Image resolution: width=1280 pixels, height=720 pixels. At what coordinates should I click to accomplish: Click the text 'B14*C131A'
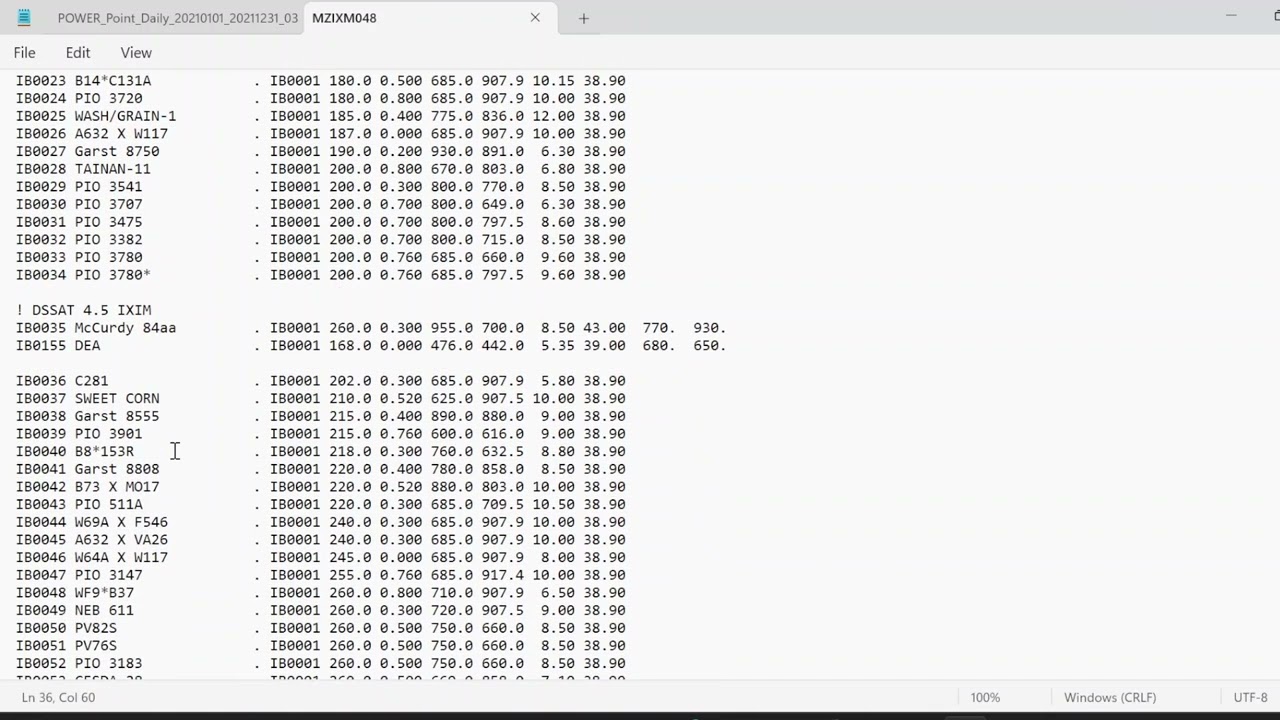coord(113,81)
